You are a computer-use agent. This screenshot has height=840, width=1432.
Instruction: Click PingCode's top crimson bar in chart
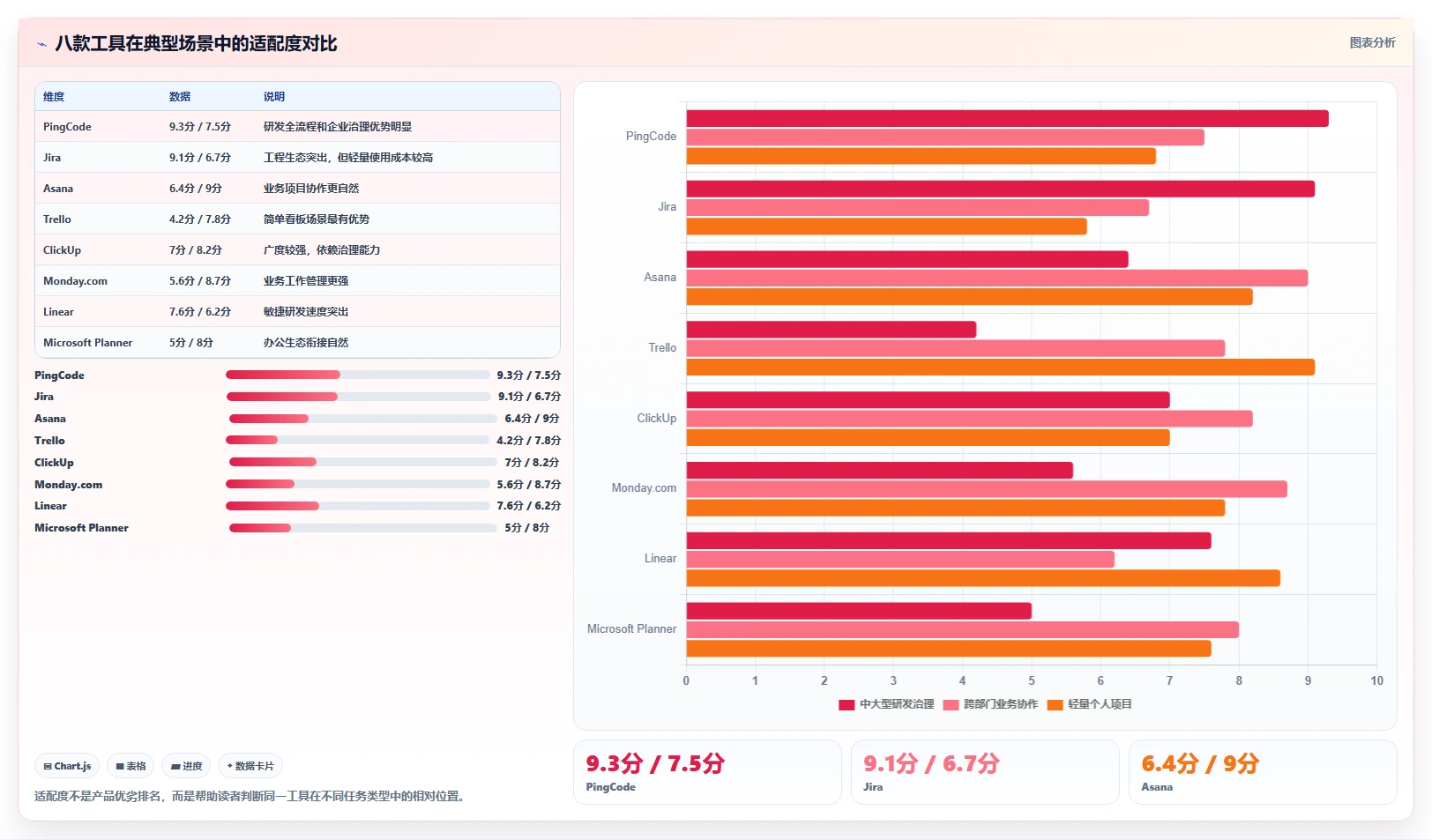1007,118
